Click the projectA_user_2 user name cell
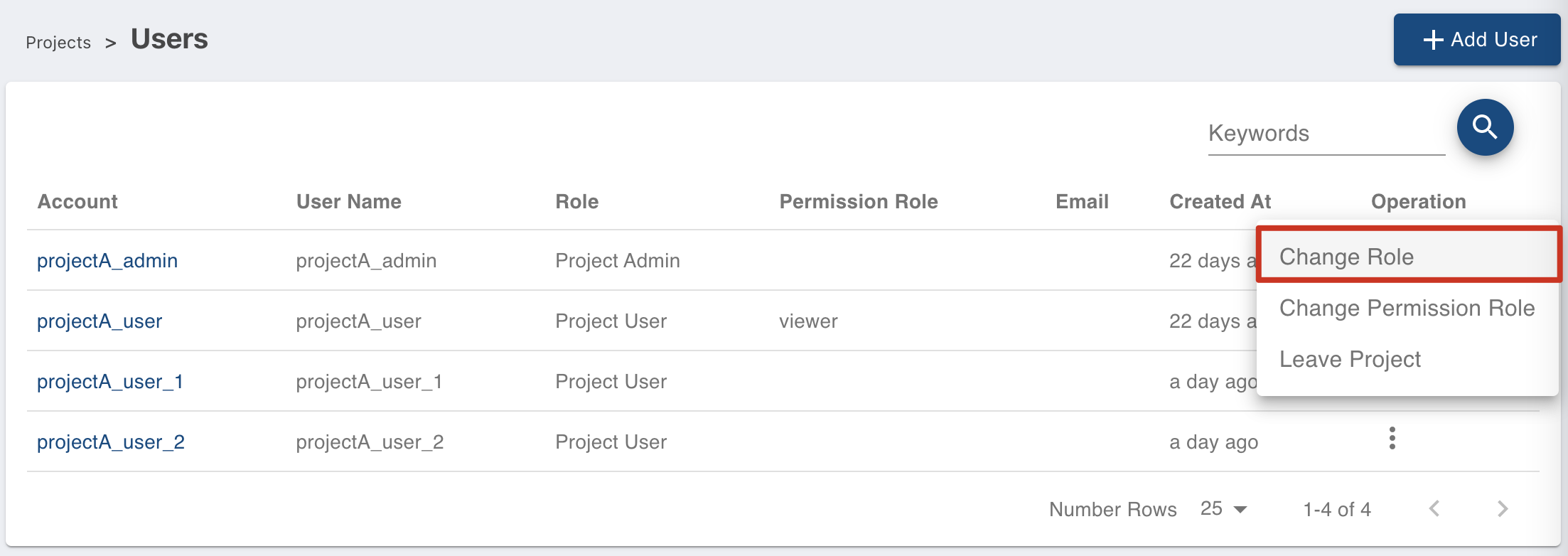This screenshot has width=1568, height=556. [x=370, y=442]
